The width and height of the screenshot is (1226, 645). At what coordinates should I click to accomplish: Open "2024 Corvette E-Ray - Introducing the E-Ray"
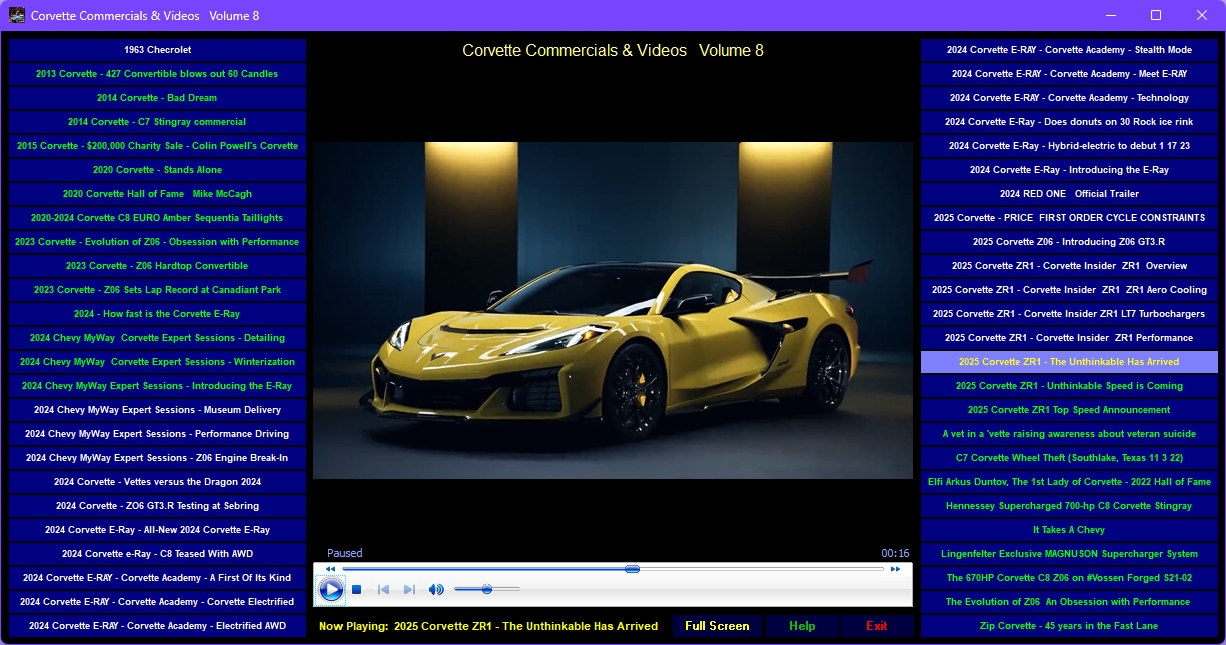(x=1069, y=170)
